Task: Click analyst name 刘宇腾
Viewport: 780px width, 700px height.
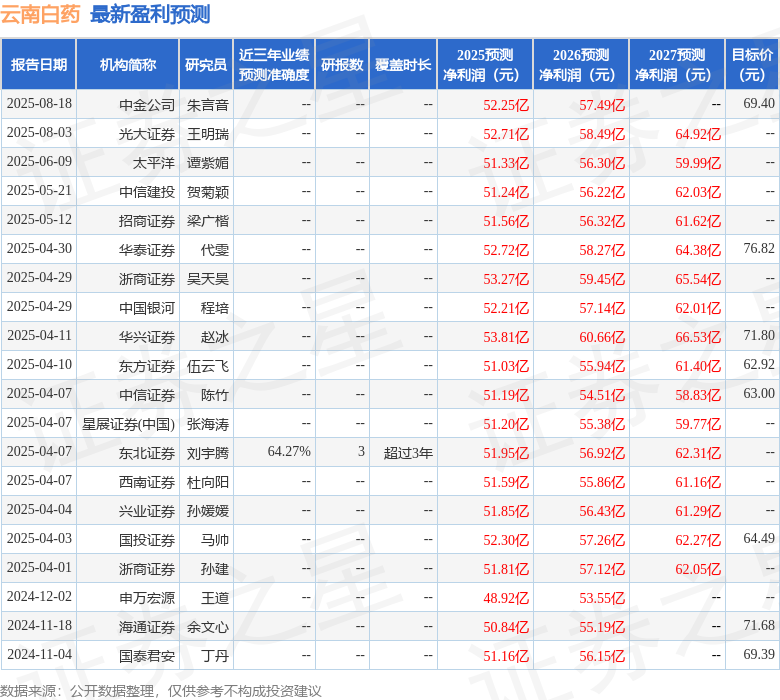Action: click(207, 452)
